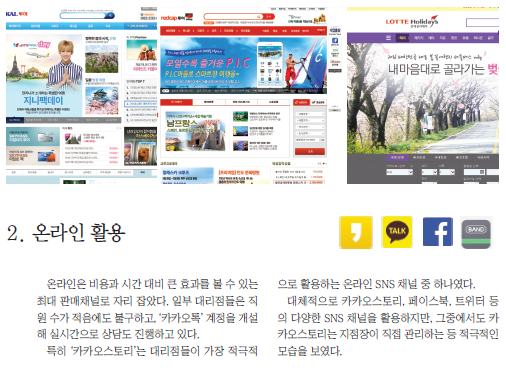Click redcap magnifier icon in search field
506x368 pixels.
click(x=258, y=17)
